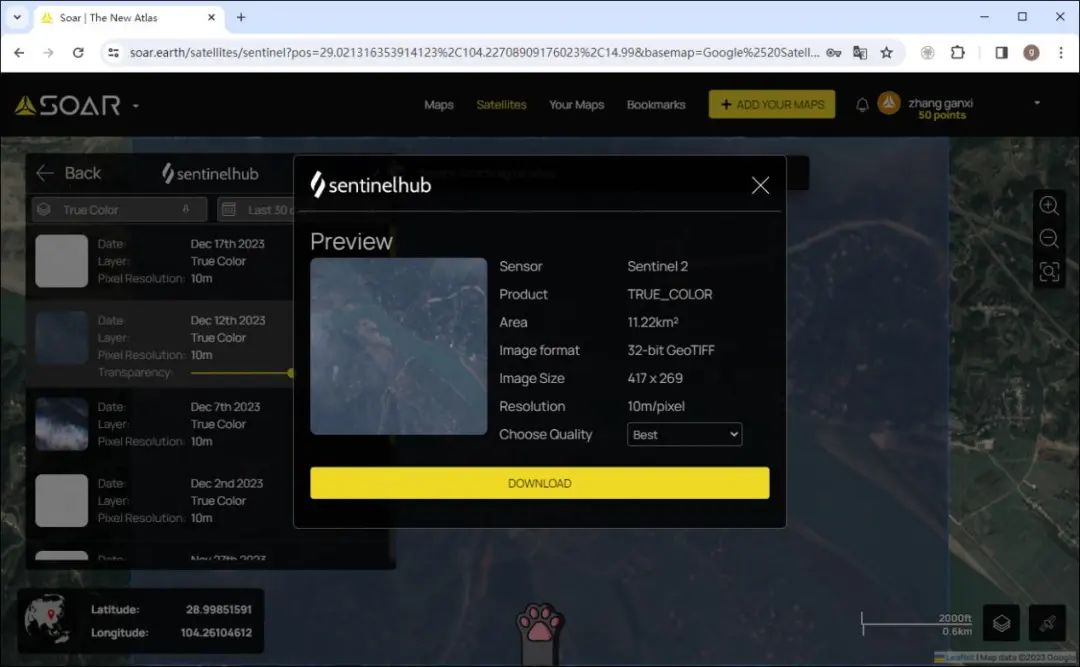
Task: Open a new browser tab
Action: pos(241,17)
